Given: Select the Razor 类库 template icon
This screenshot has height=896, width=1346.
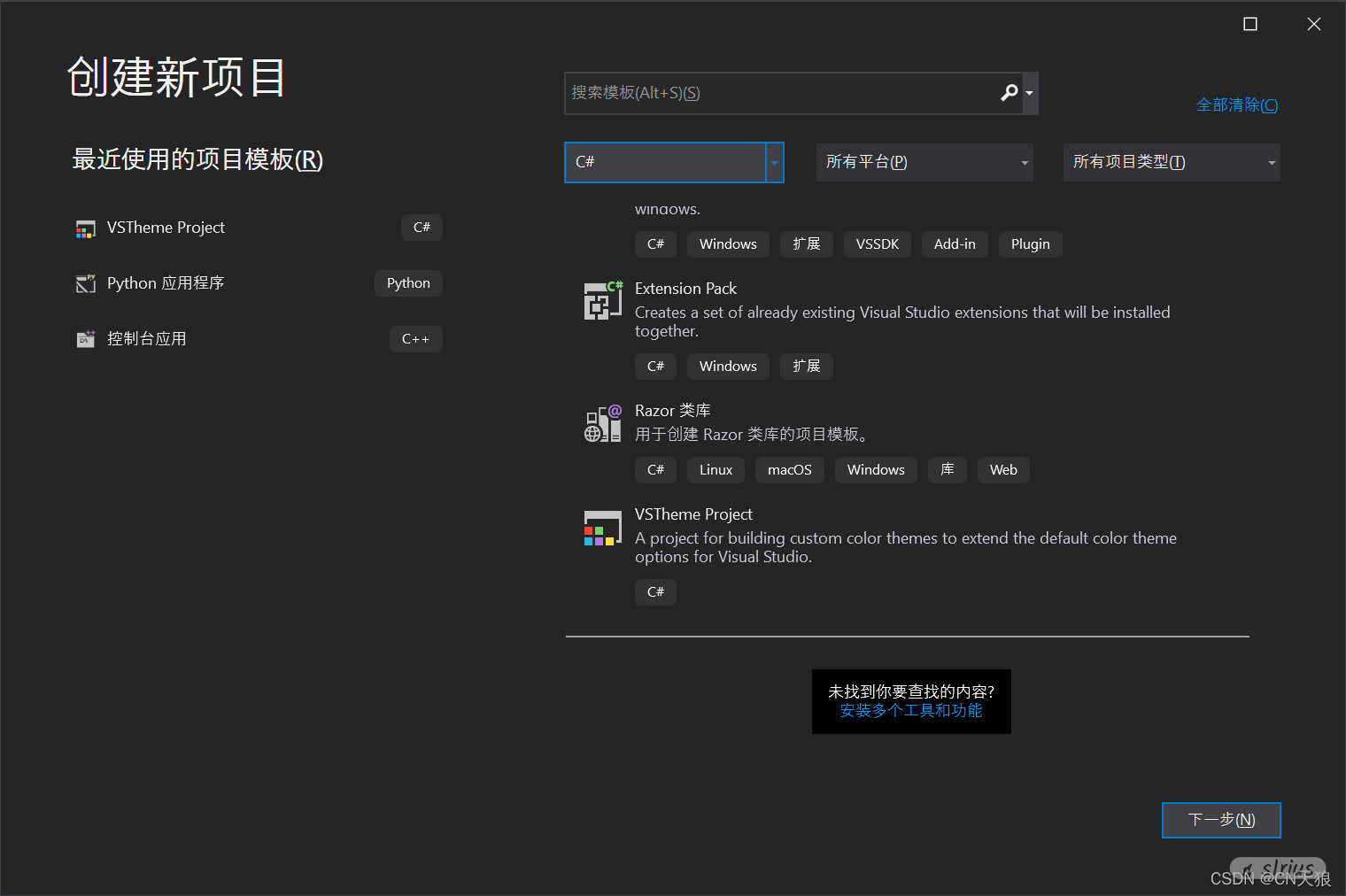Looking at the screenshot, I should coord(603,423).
